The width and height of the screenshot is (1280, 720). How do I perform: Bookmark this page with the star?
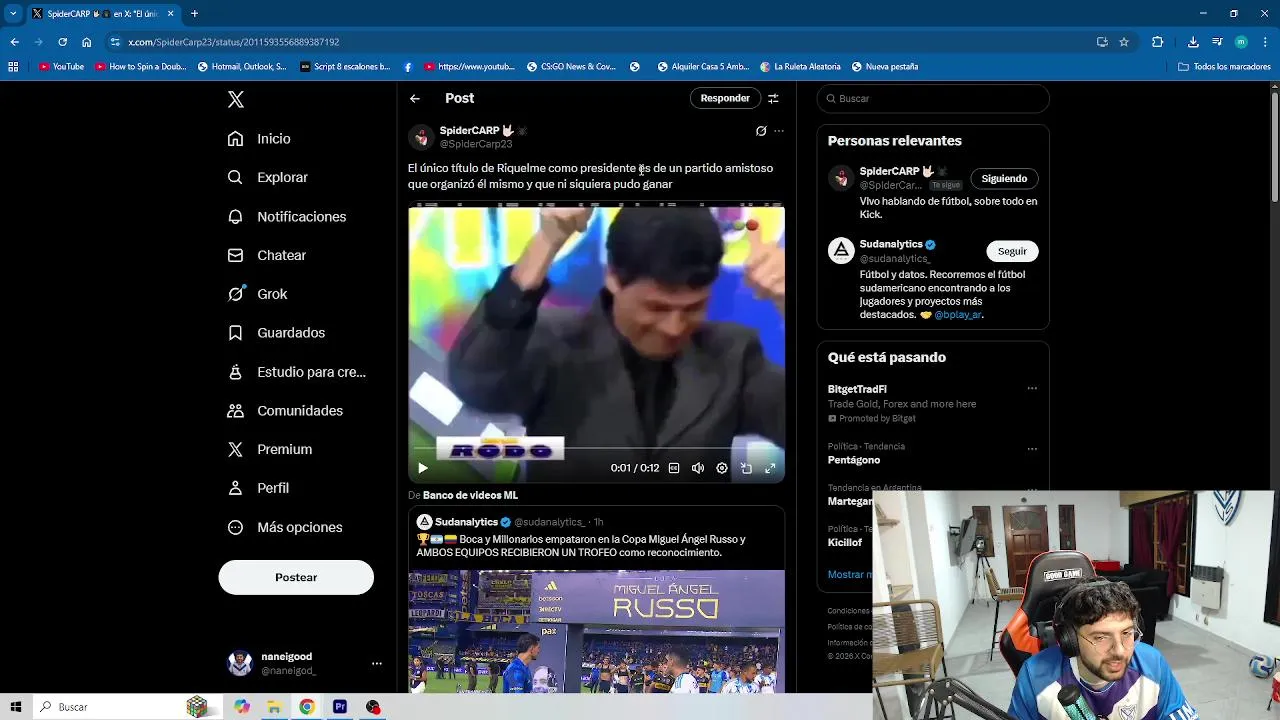pos(1124,42)
